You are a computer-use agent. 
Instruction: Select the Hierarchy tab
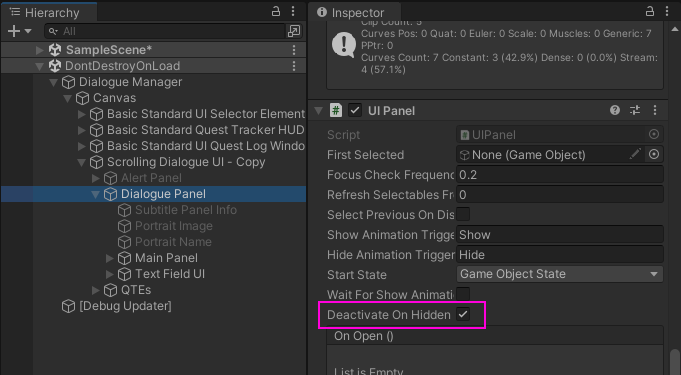[45, 12]
